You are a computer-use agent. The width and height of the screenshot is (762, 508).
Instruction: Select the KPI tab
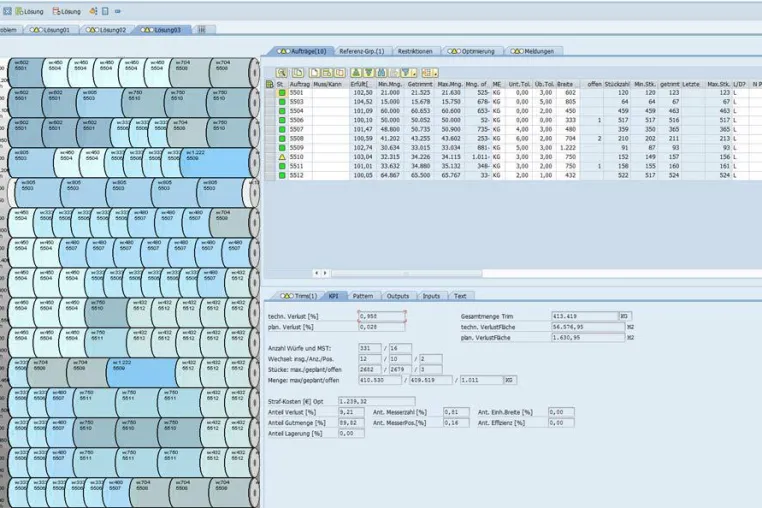point(333,296)
